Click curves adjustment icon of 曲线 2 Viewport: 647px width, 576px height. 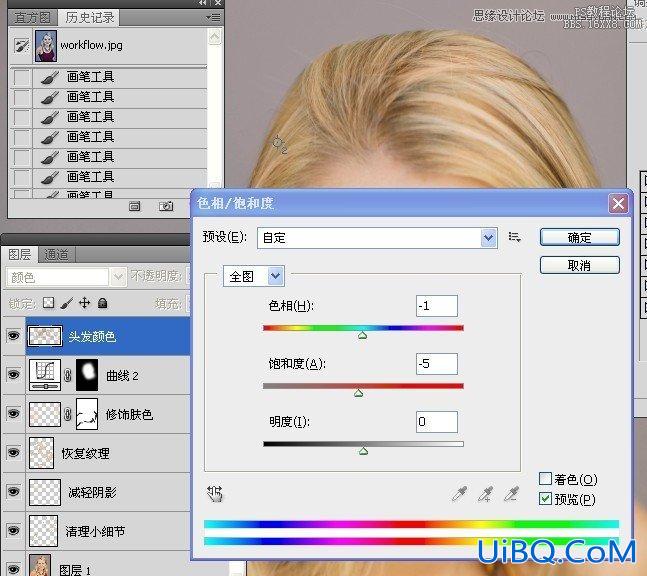(45, 375)
